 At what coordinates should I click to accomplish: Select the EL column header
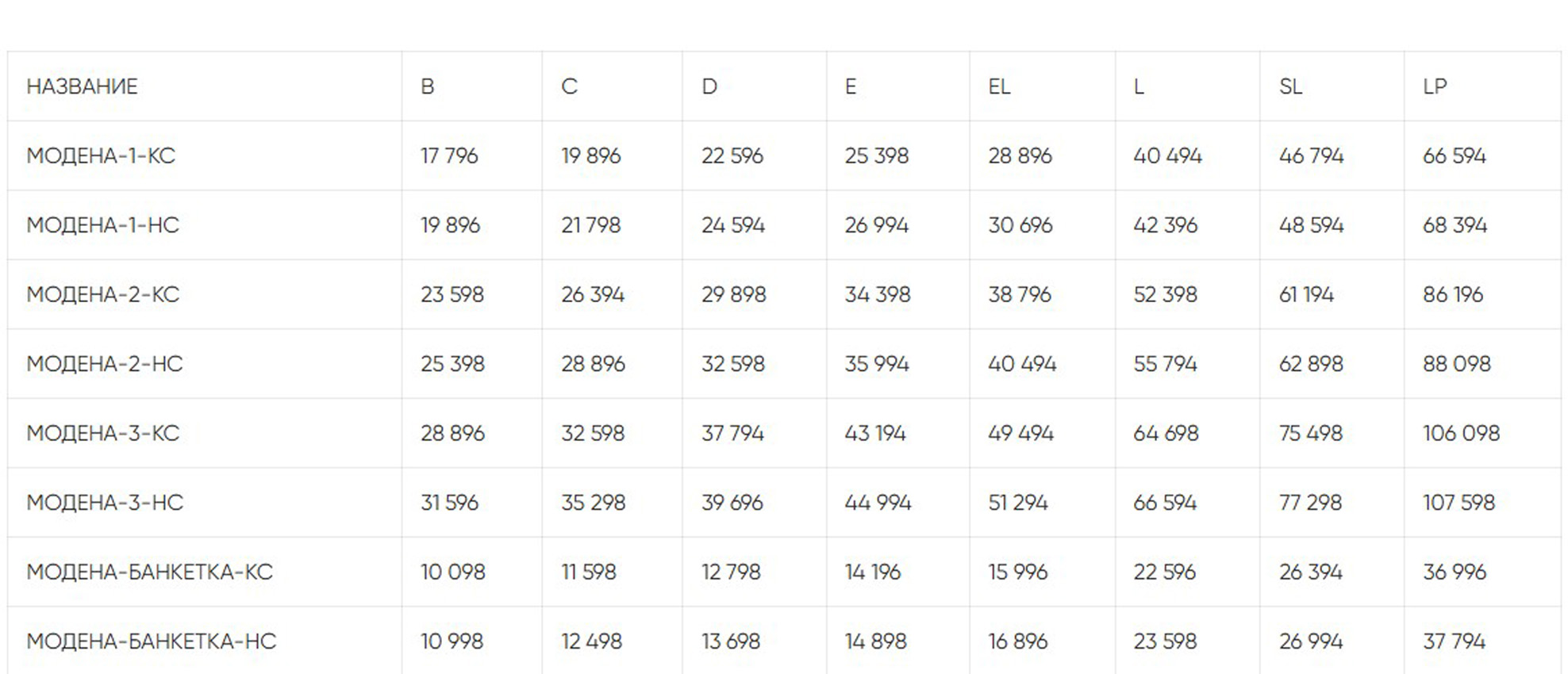pyautogui.click(x=999, y=86)
